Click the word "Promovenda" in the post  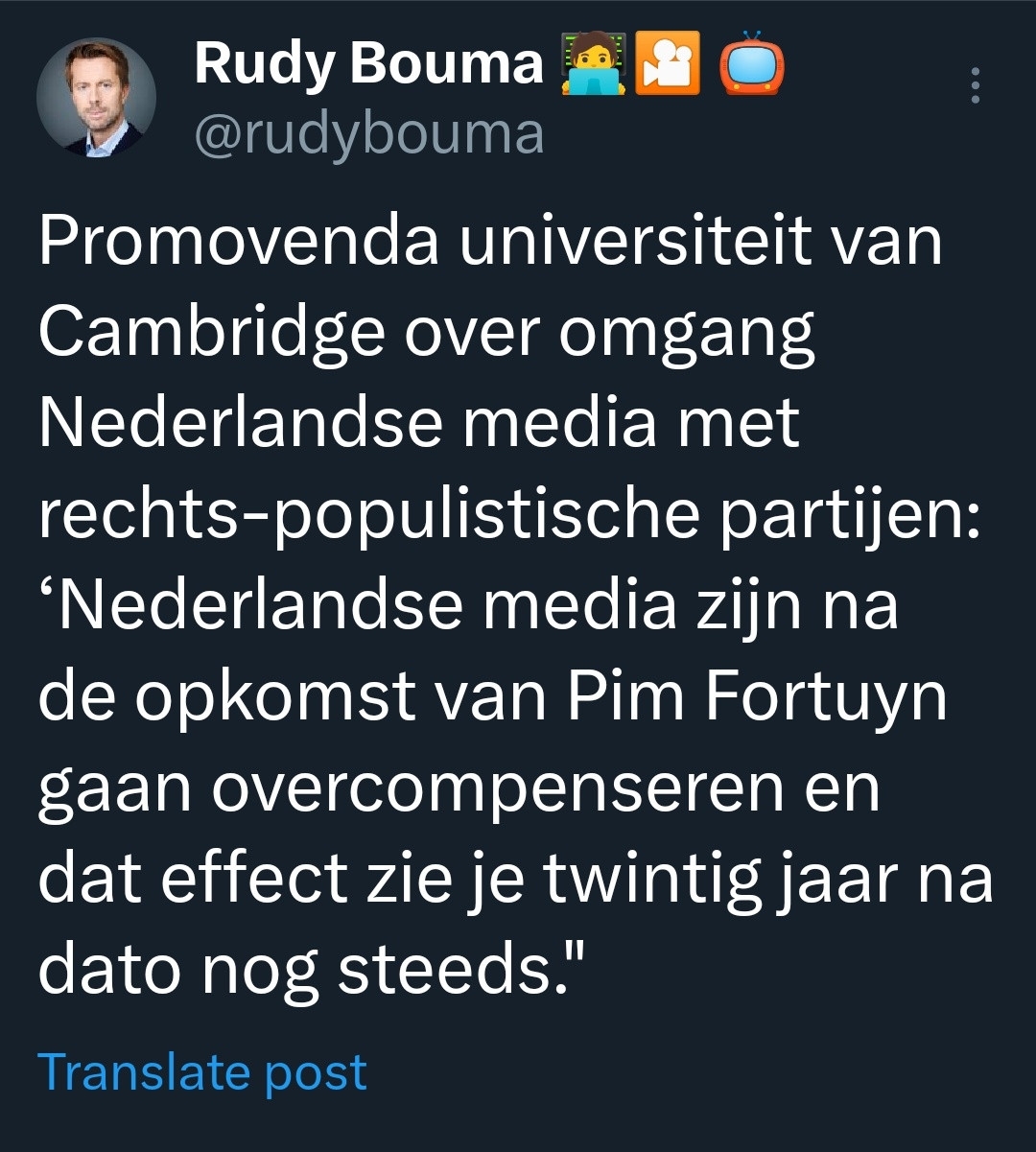click(239, 241)
